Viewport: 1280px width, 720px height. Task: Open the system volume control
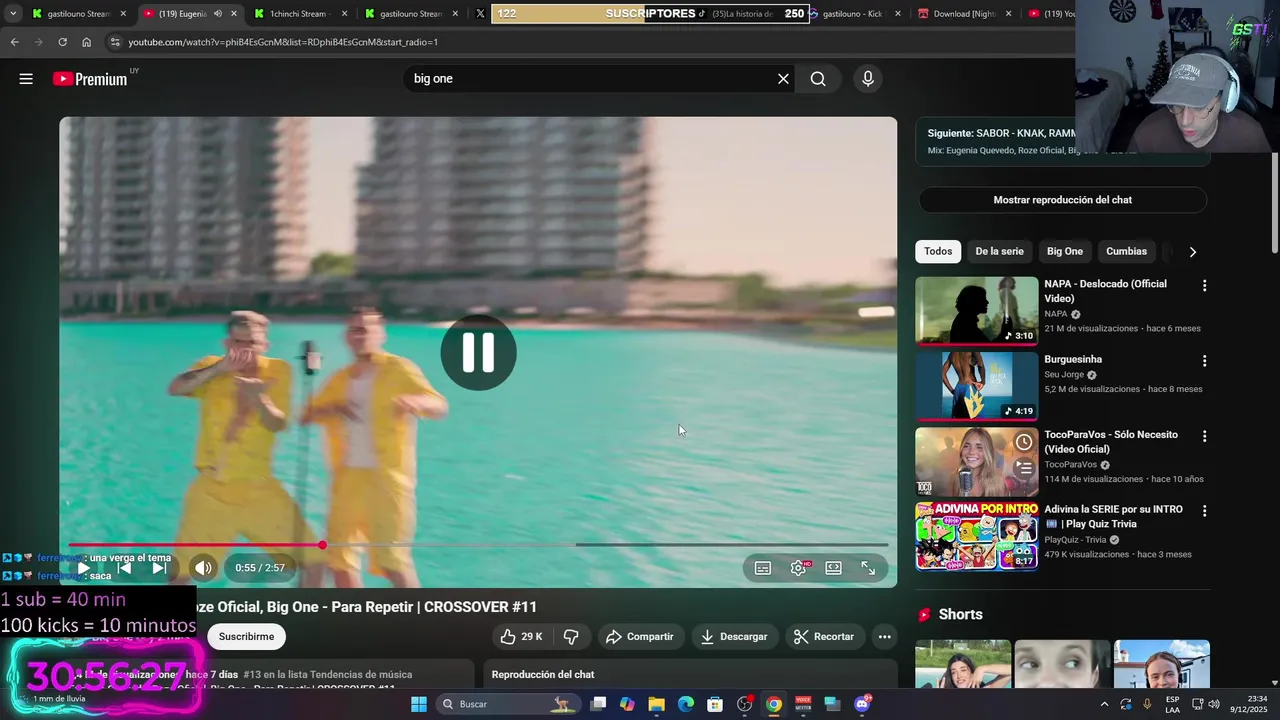(x=1213, y=704)
